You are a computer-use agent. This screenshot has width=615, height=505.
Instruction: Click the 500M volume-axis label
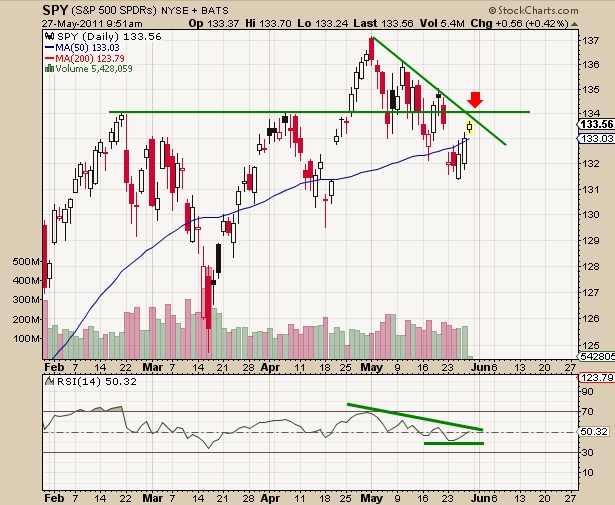pos(27,261)
